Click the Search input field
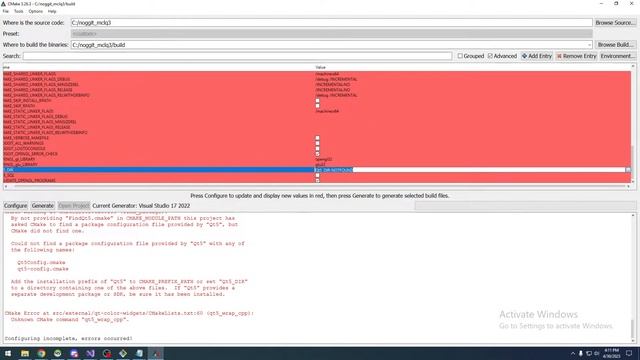The height and width of the screenshot is (360, 640). pyautogui.click(x=237, y=56)
